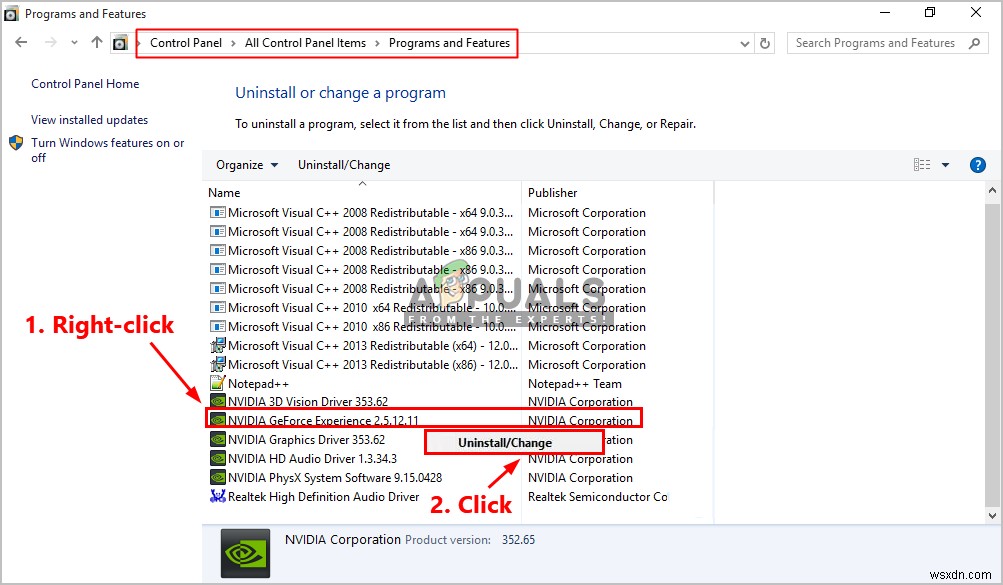Click the scrollbar down arrow in the list
The width and height of the screenshot is (1003, 585).
pyautogui.click(x=992, y=515)
